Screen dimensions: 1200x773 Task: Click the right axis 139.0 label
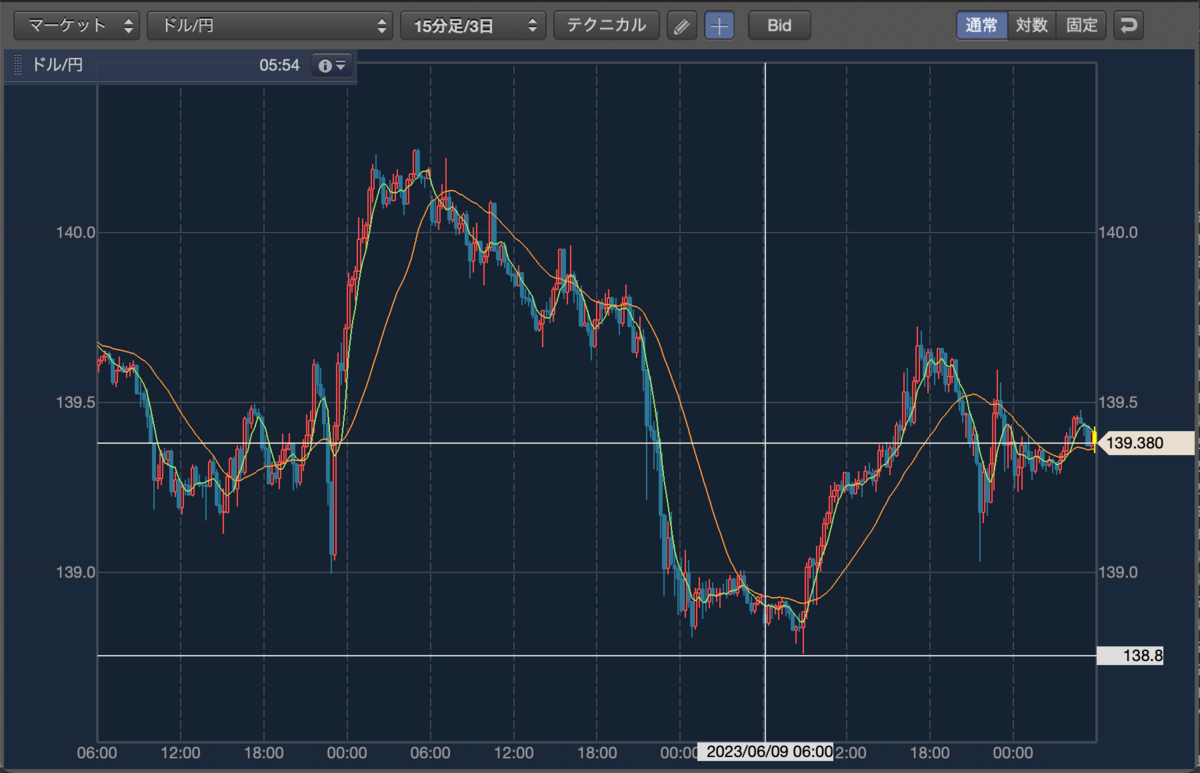(1116, 573)
